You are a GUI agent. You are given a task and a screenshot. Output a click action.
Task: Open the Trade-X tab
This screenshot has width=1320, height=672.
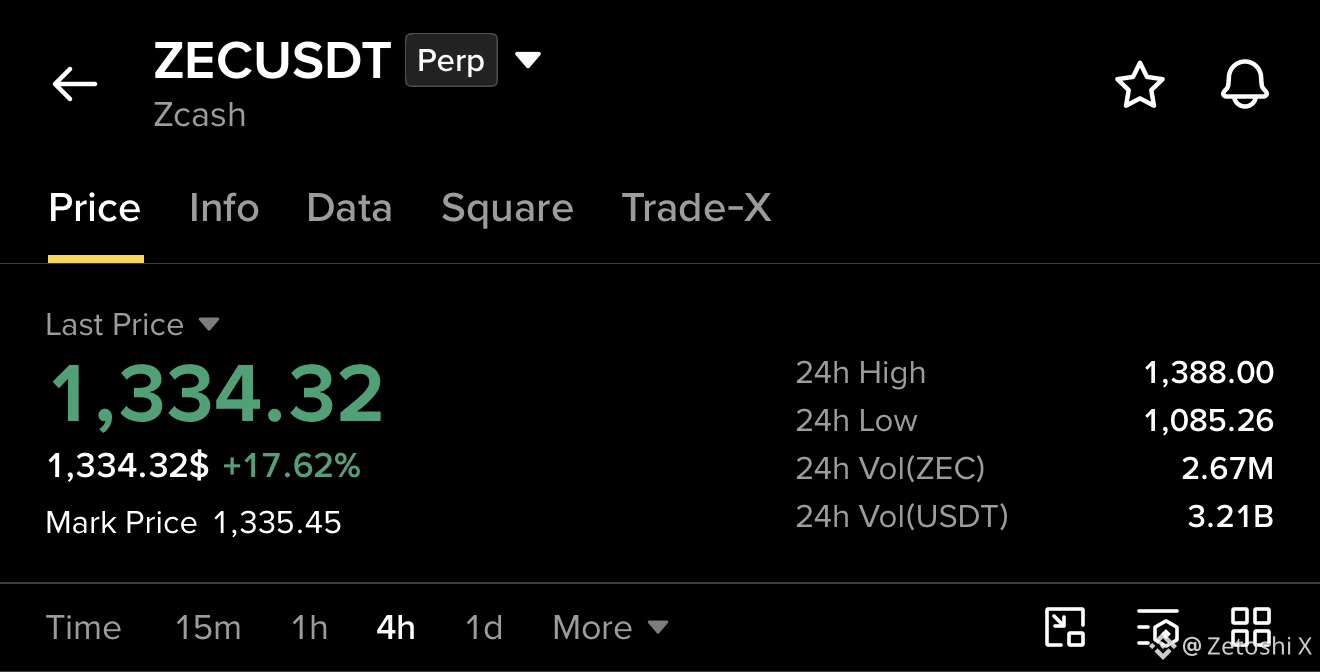696,208
